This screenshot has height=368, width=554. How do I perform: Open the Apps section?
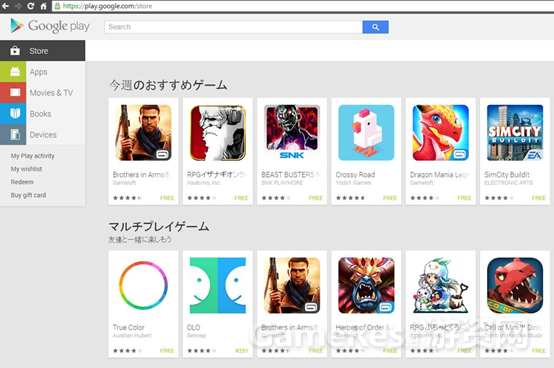pyautogui.click(x=42, y=72)
